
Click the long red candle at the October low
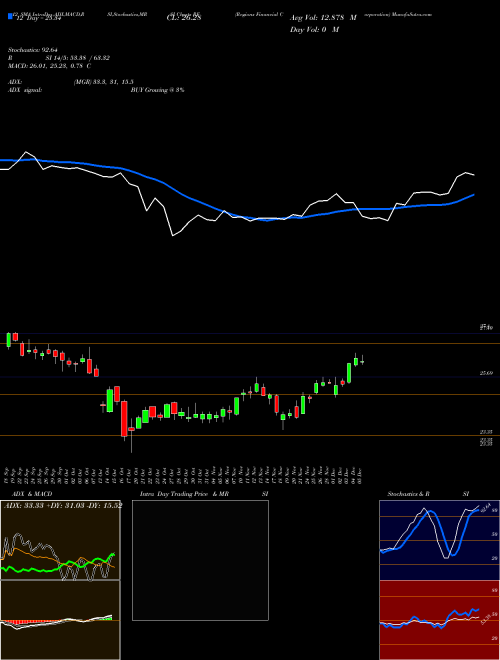click(x=124, y=419)
